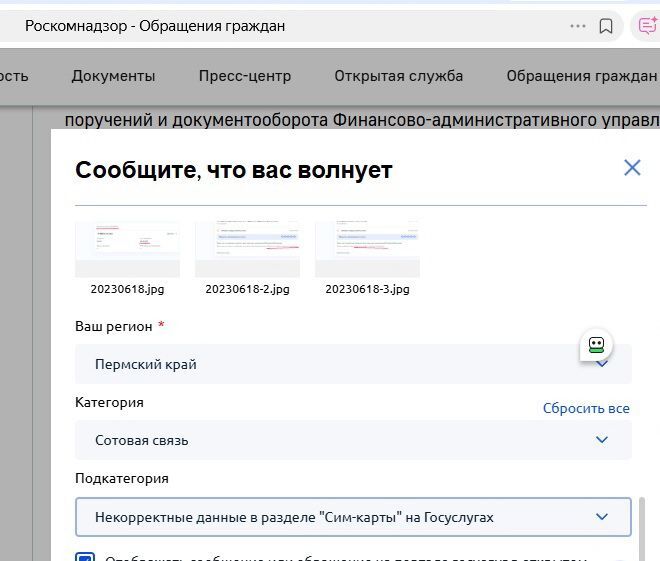The width and height of the screenshot is (660, 561).
Task: Click the floating green robot helper icon
Action: [596, 345]
